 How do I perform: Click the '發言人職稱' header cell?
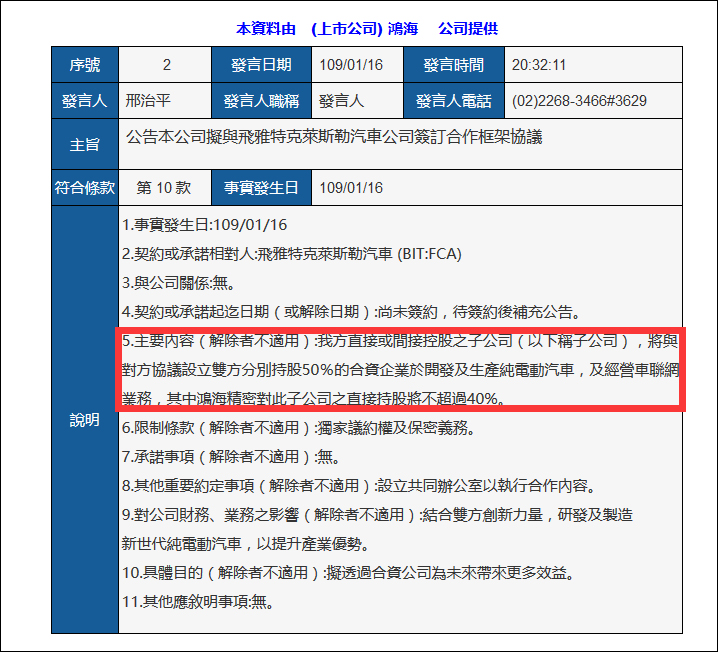click(x=261, y=101)
